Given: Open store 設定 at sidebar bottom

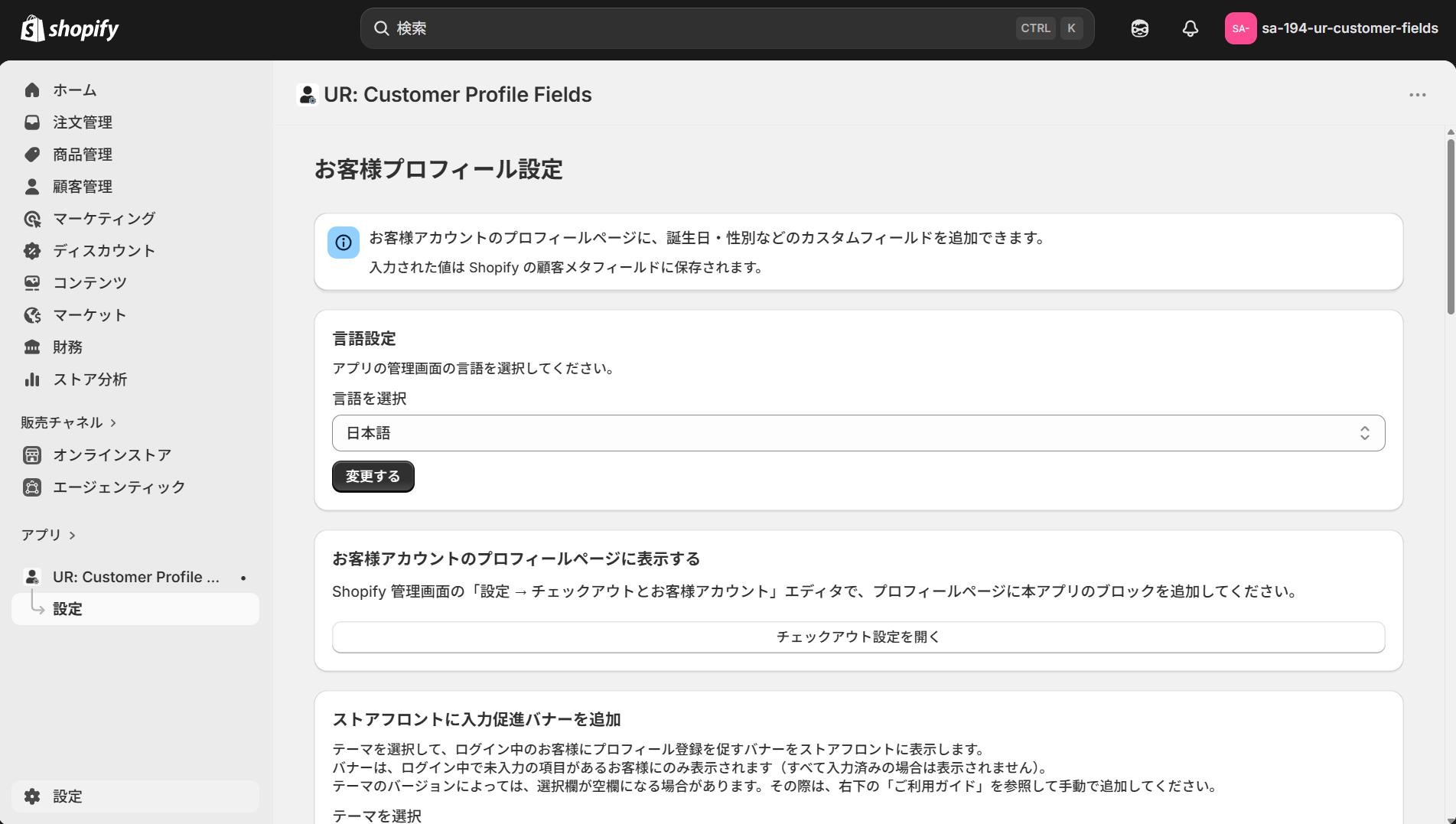Looking at the screenshot, I should [x=135, y=796].
